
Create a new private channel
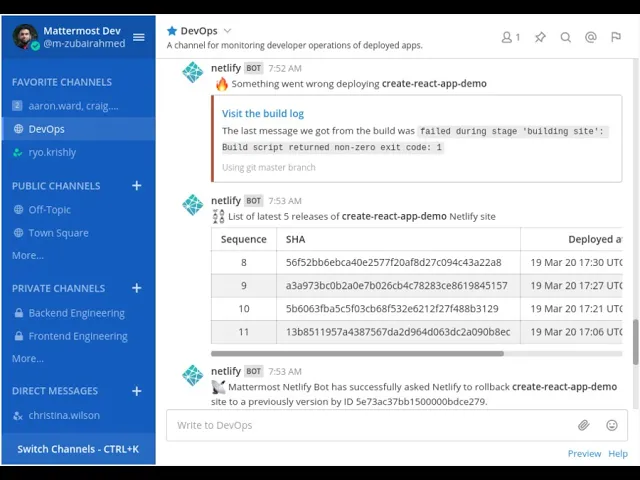coord(136,288)
